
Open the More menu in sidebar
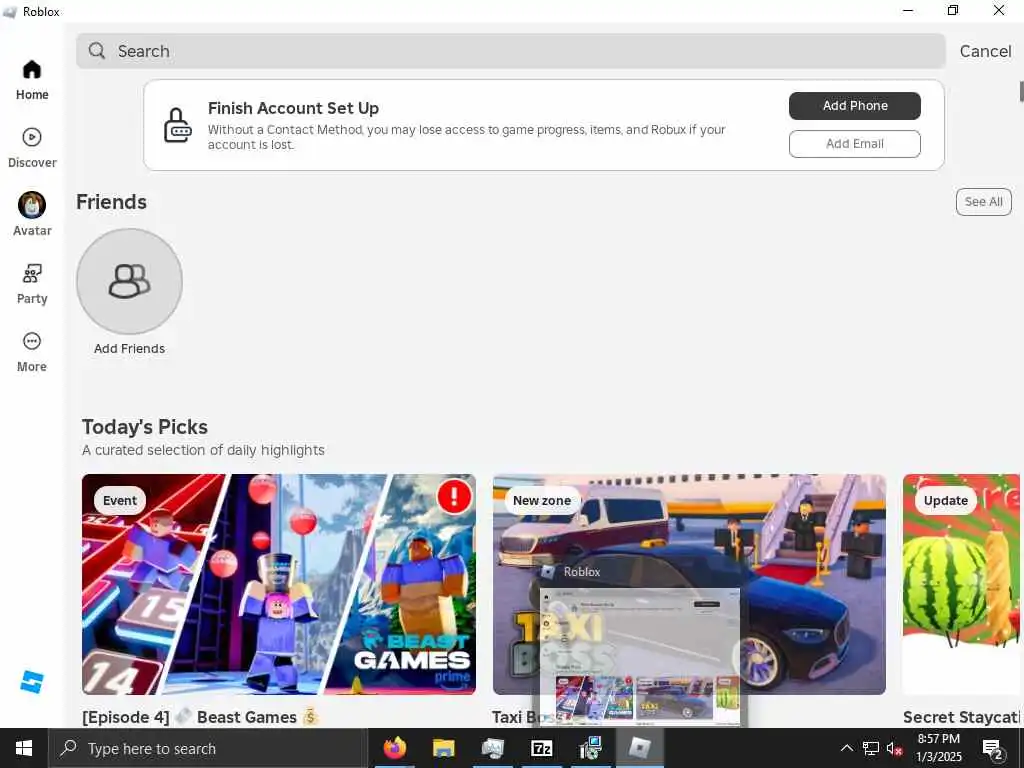32,352
